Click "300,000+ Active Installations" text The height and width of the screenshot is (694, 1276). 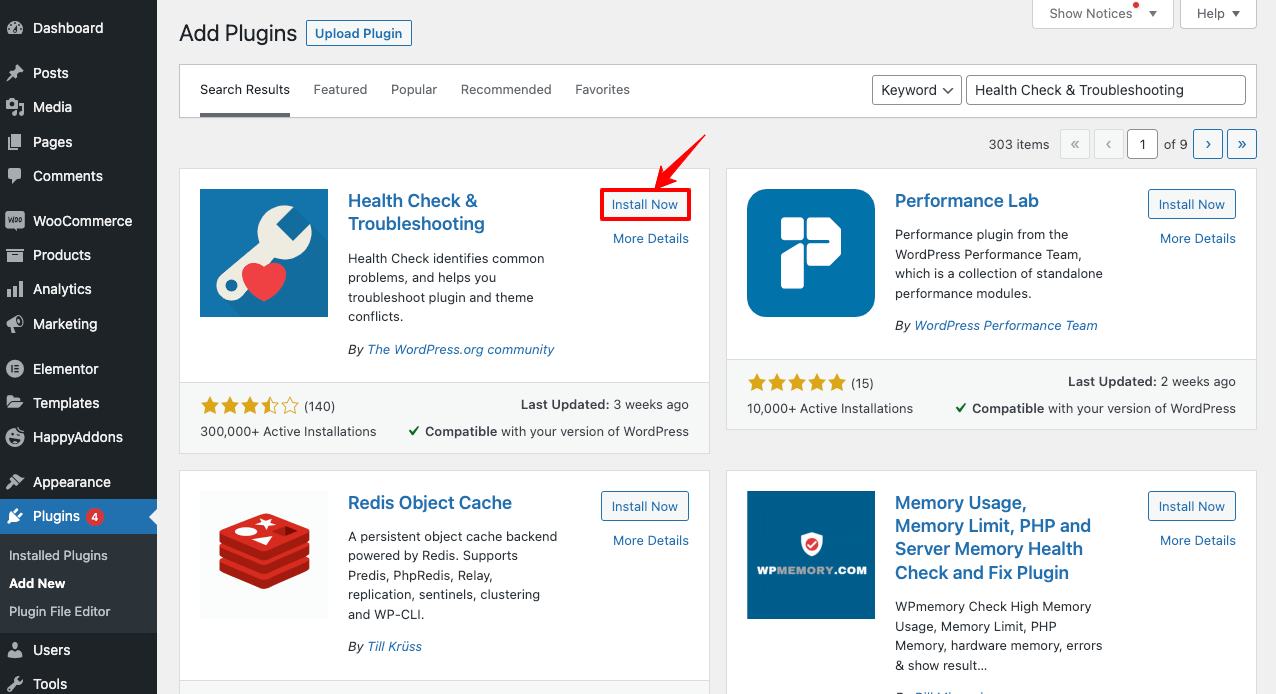click(288, 431)
